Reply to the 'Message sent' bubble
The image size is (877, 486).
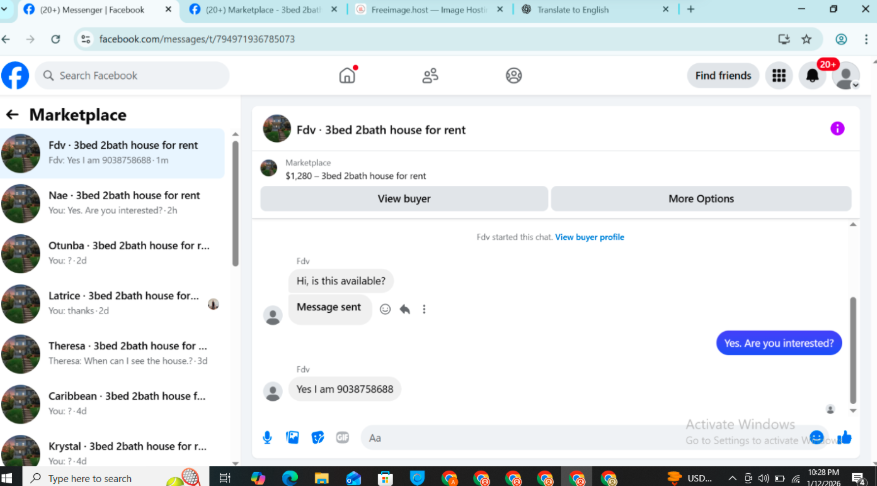(x=404, y=309)
